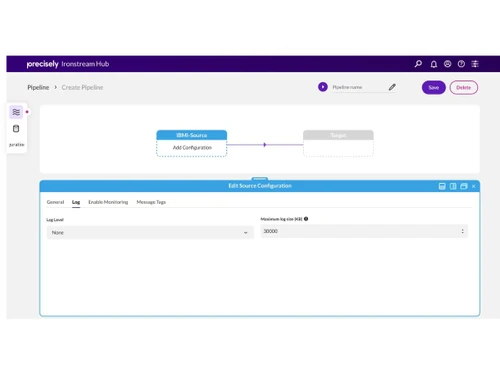Click the Create Pipeline breadcrumb text
This screenshot has width=500, height=375.
(82, 87)
